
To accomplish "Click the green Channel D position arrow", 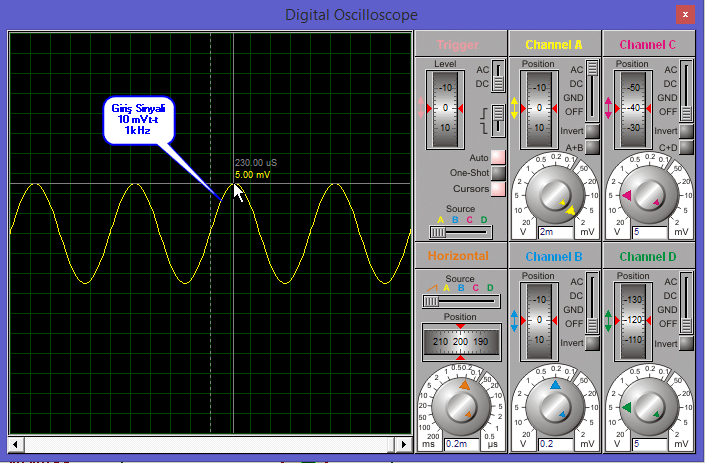I will [608, 320].
